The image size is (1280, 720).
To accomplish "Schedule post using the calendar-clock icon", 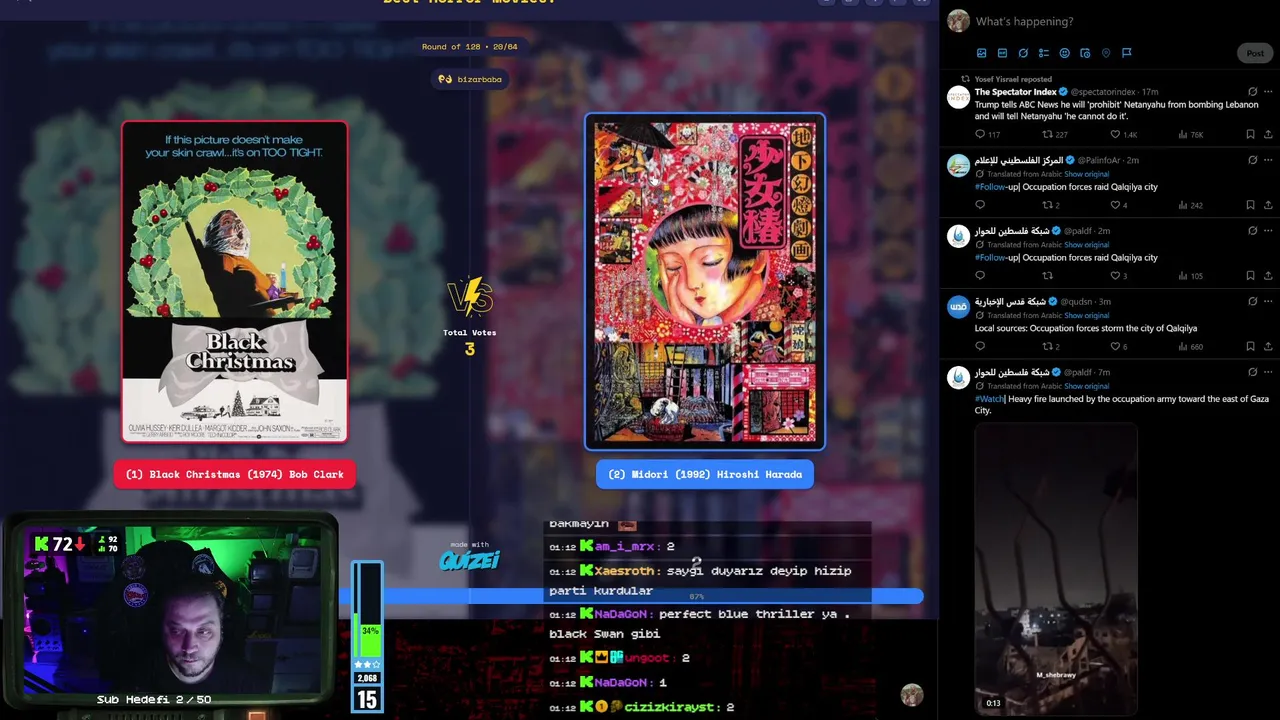I will click(x=1085, y=53).
